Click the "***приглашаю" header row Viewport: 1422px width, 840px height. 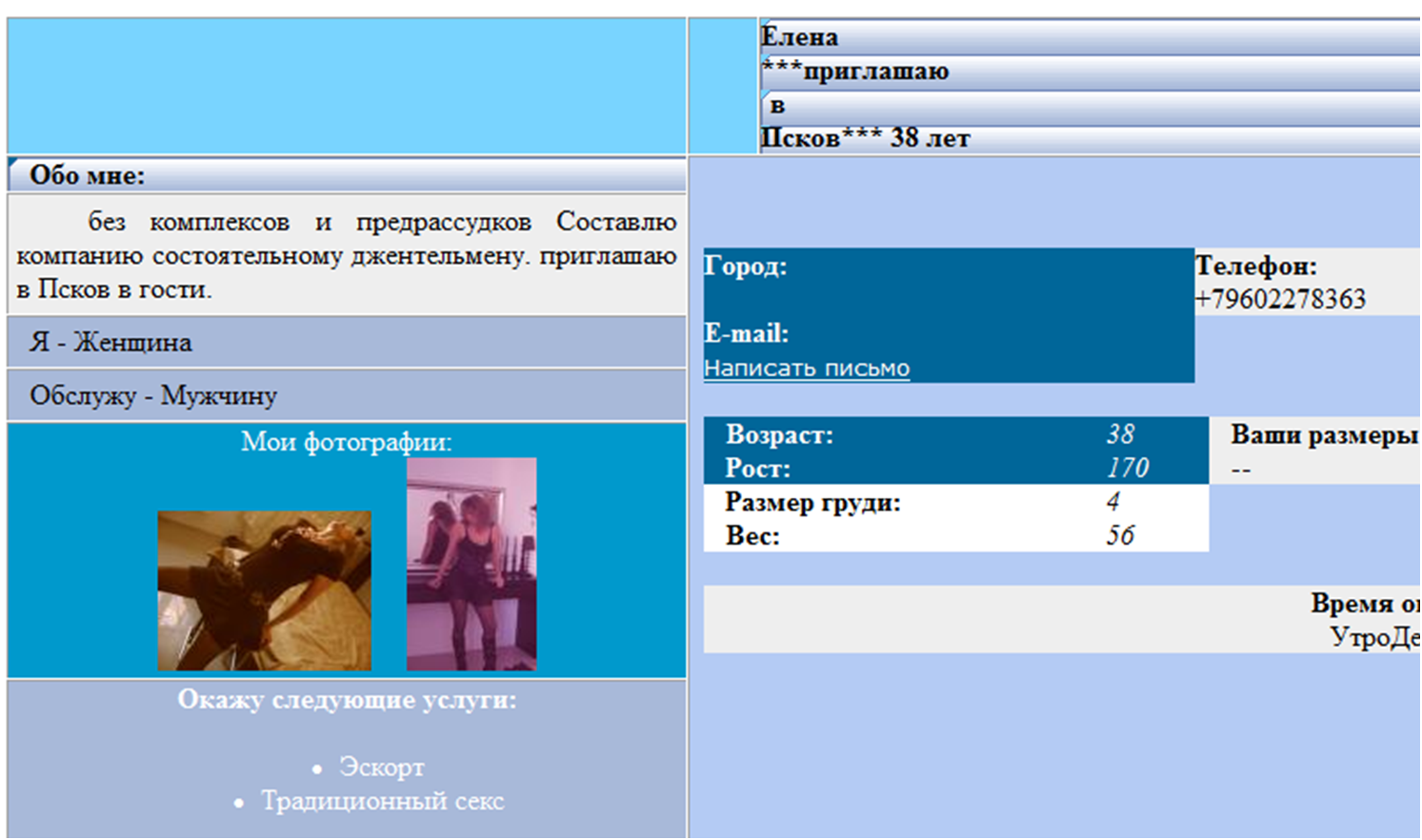[855, 72]
